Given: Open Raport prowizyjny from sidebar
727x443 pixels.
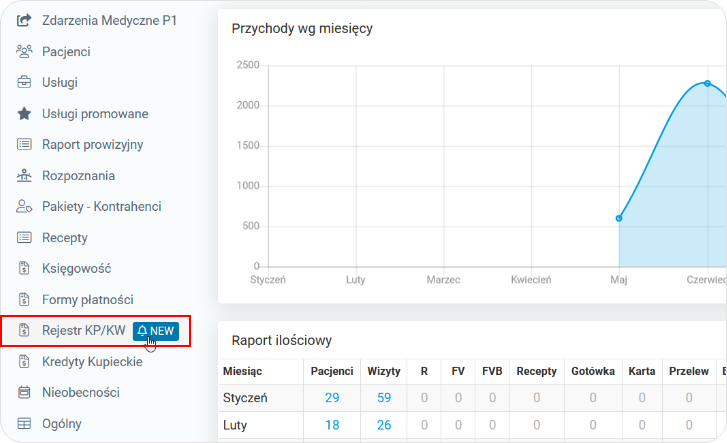Looking at the screenshot, I should tap(92, 144).
